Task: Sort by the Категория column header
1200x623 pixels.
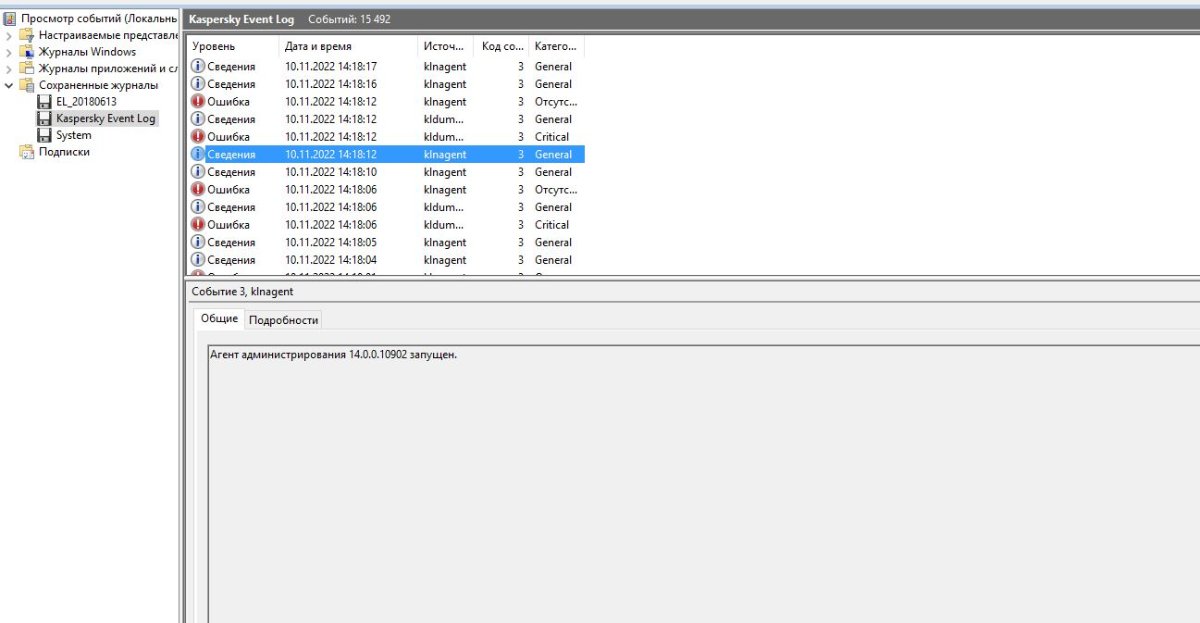Action: pyautogui.click(x=557, y=46)
